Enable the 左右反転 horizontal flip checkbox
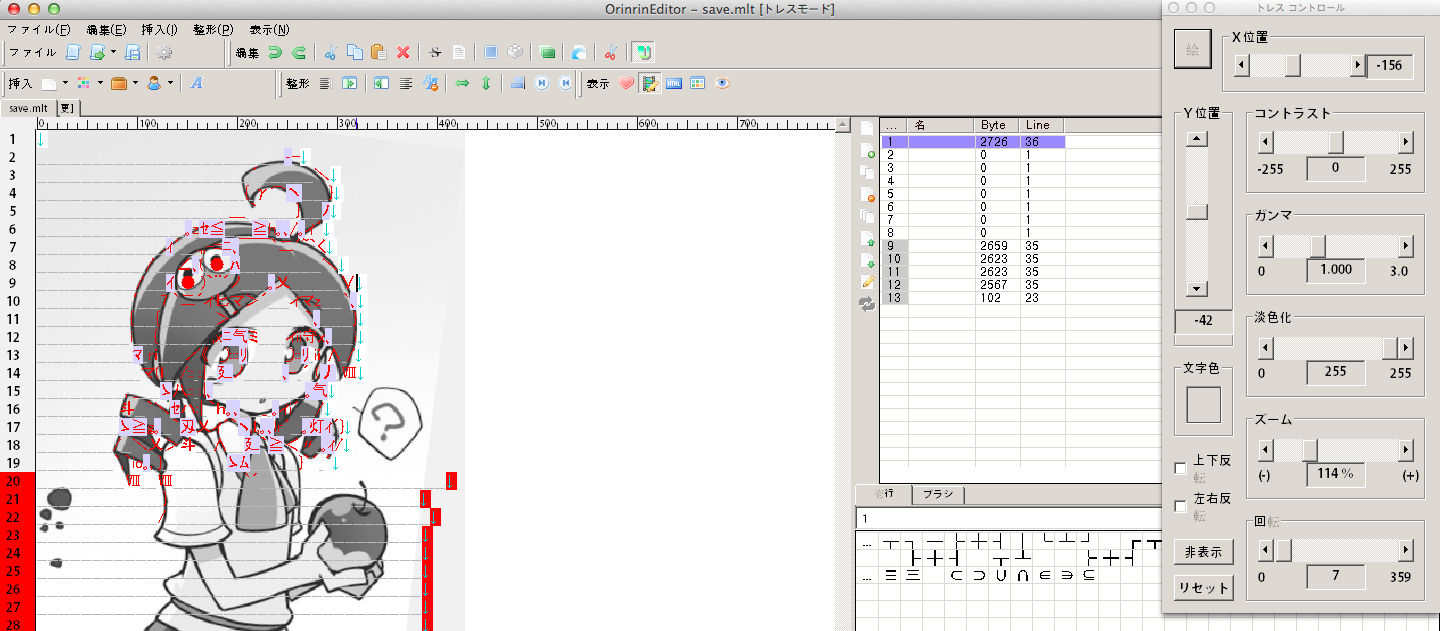Screen dimensions: 1440x631 1180,506
